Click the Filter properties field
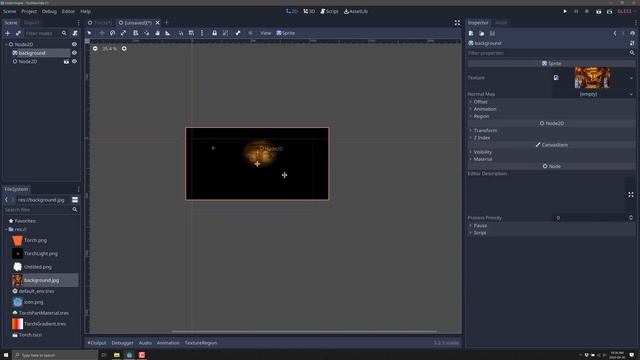640x360 pixels. point(547,53)
